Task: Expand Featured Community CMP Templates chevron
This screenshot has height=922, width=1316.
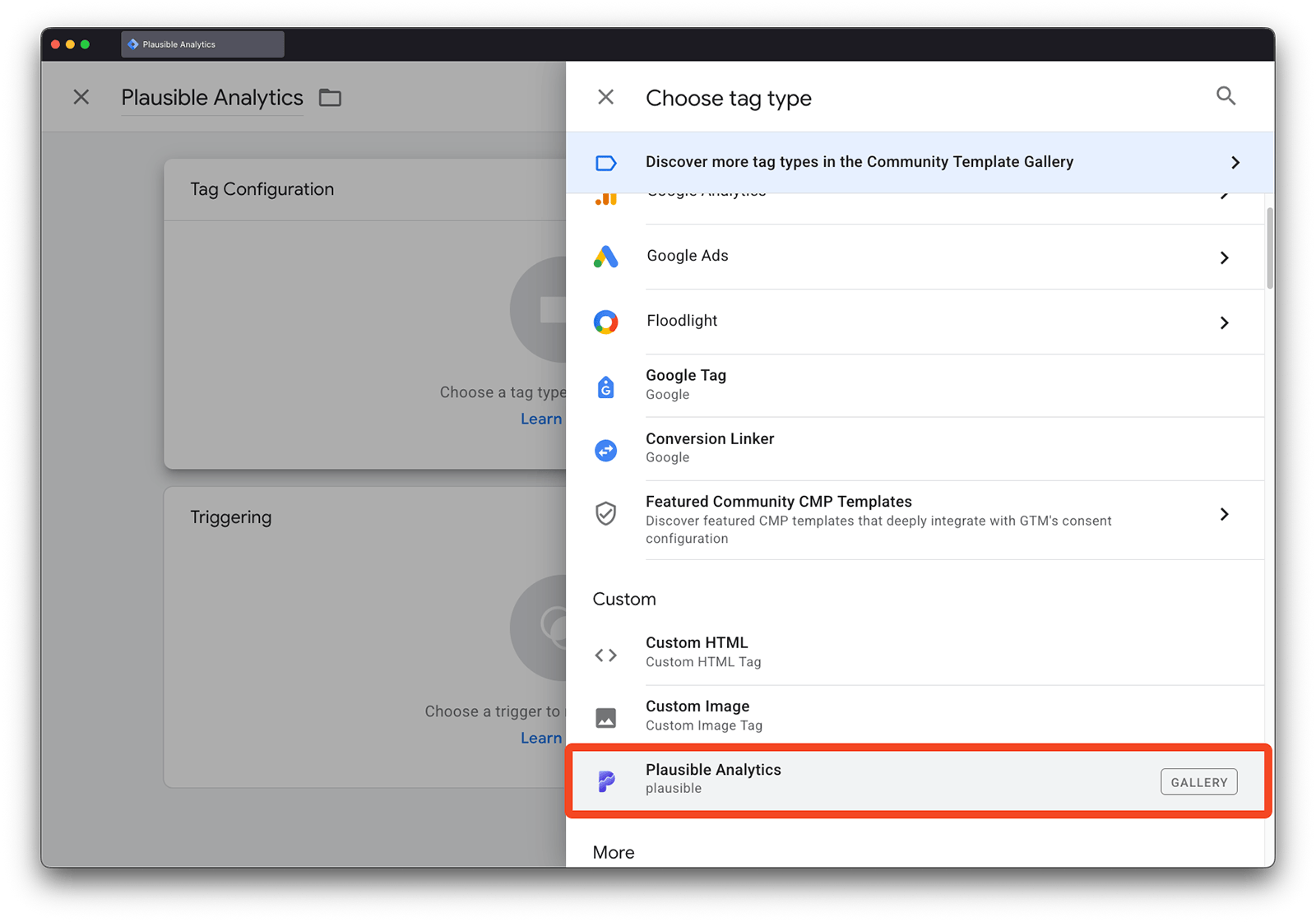Action: click(1224, 514)
